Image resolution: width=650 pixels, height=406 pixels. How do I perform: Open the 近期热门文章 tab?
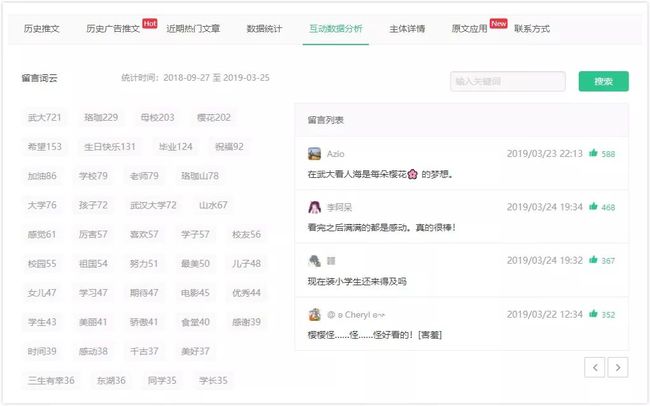click(193, 29)
